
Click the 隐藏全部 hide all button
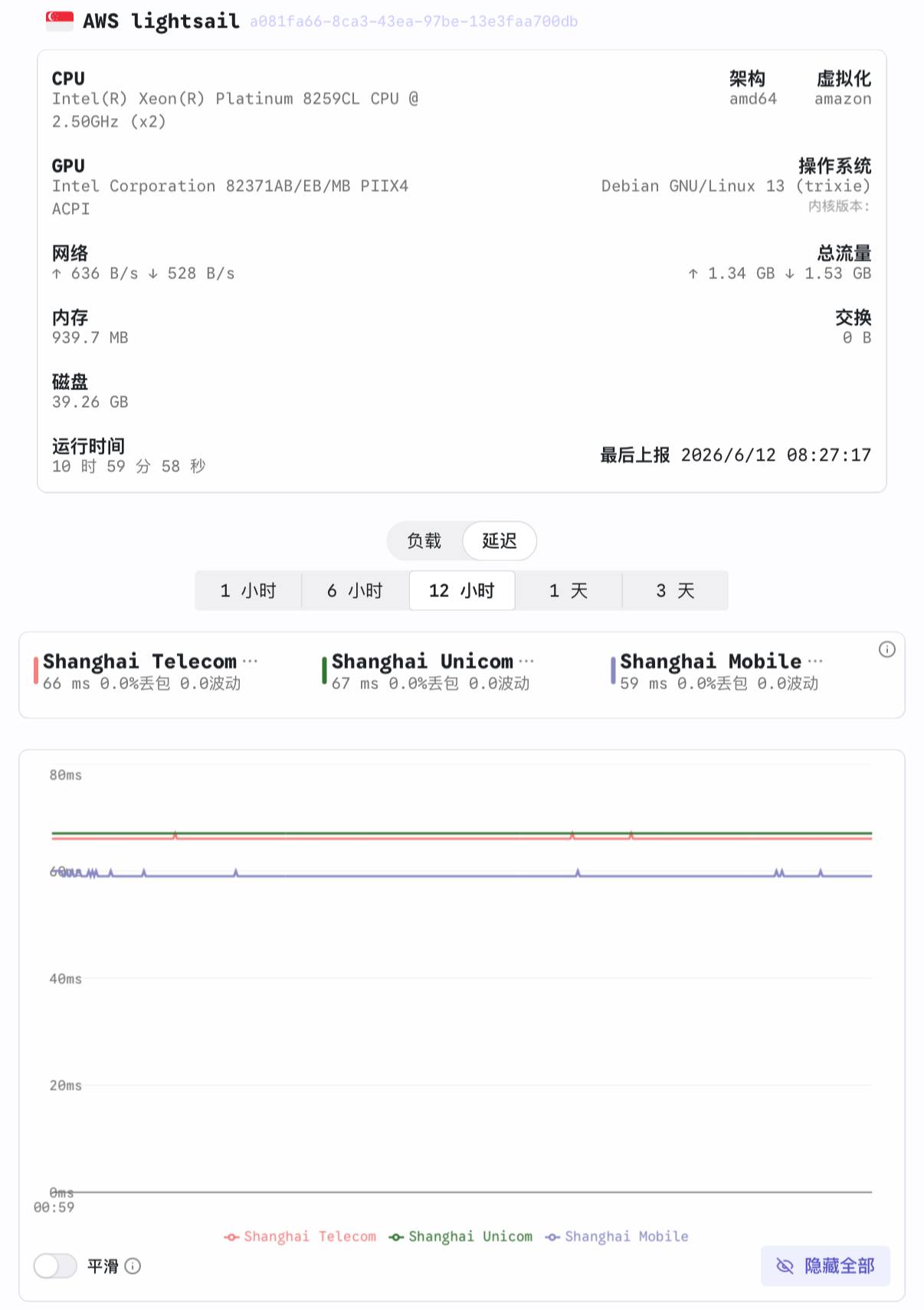(x=825, y=1266)
